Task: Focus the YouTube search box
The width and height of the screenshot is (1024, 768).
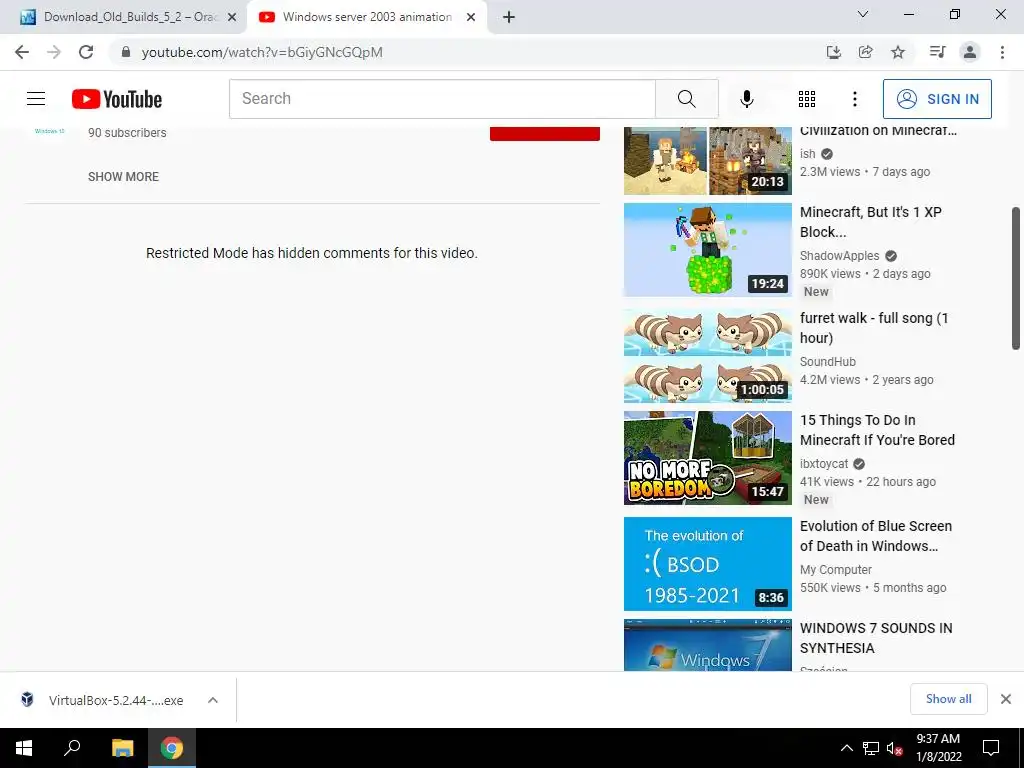Action: (442, 99)
